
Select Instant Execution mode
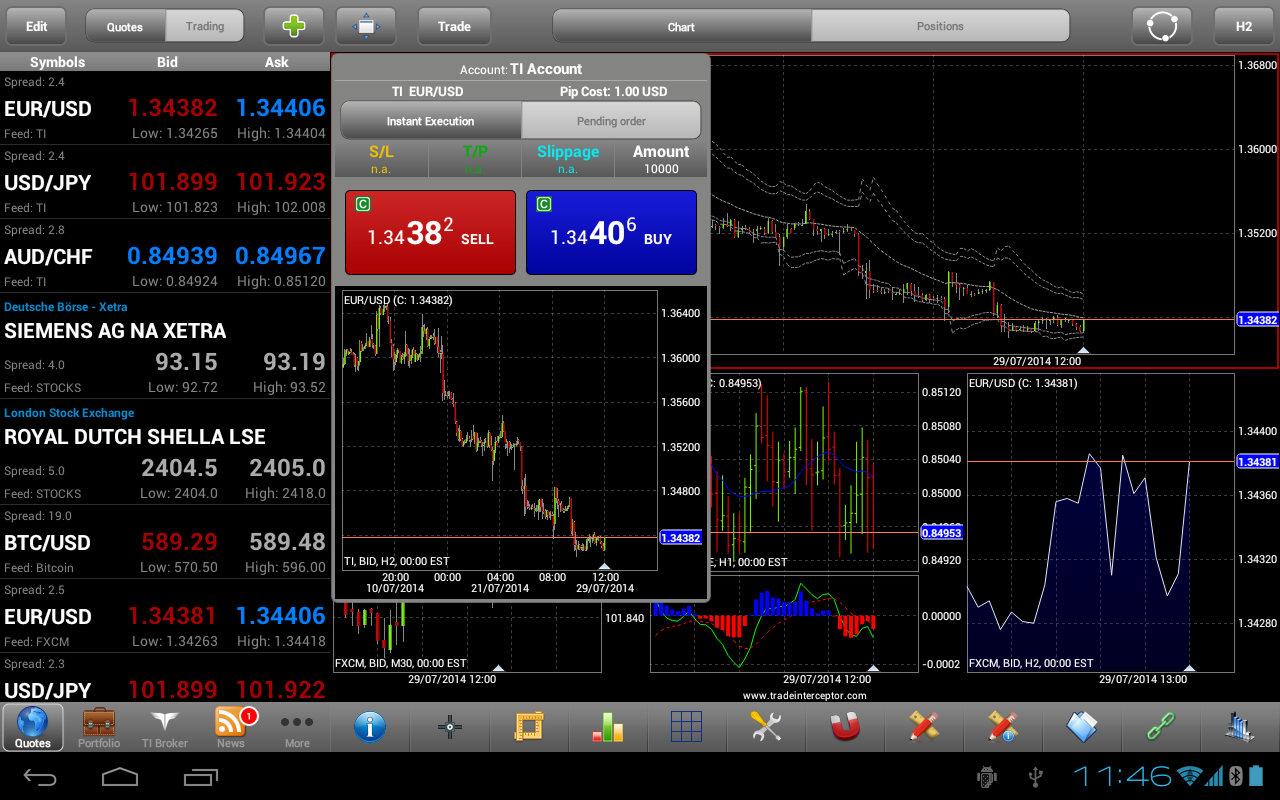pyautogui.click(x=431, y=121)
